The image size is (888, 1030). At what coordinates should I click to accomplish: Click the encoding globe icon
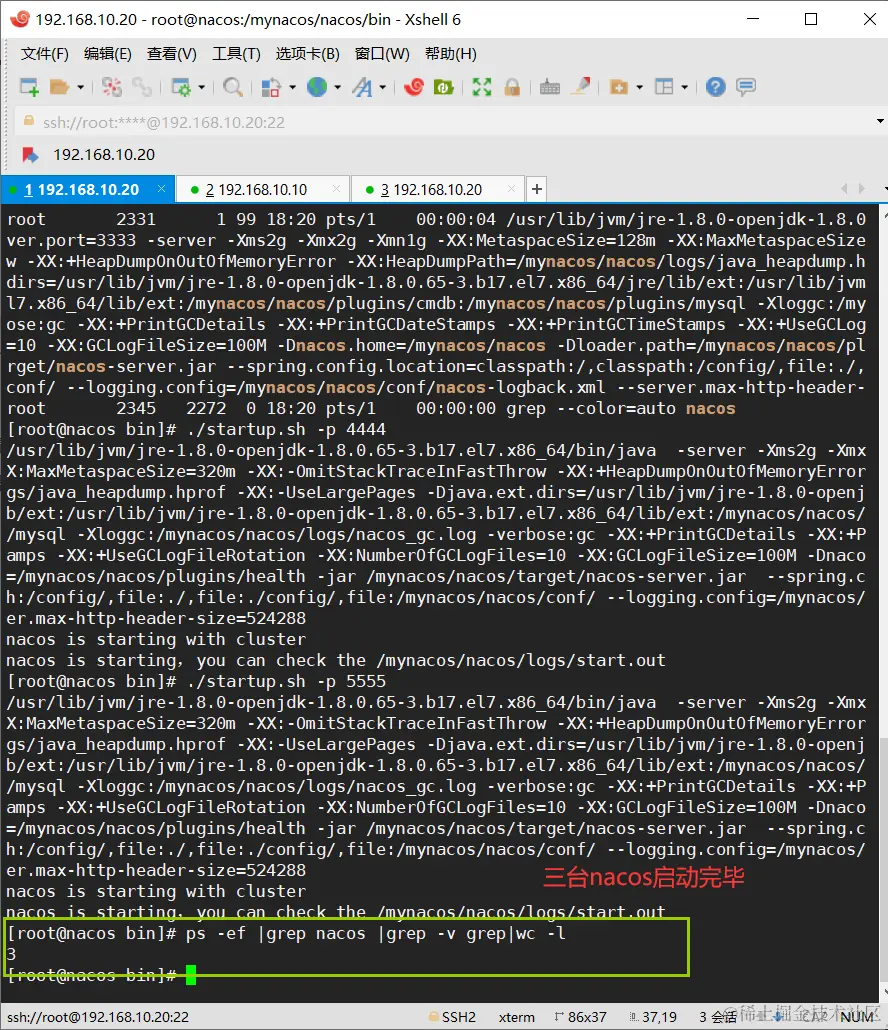pyautogui.click(x=317, y=87)
